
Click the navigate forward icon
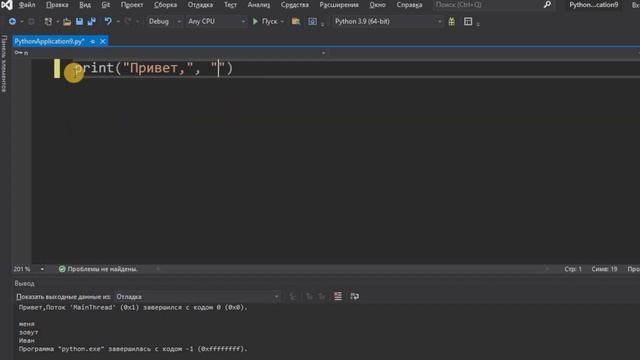click(31, 21)
